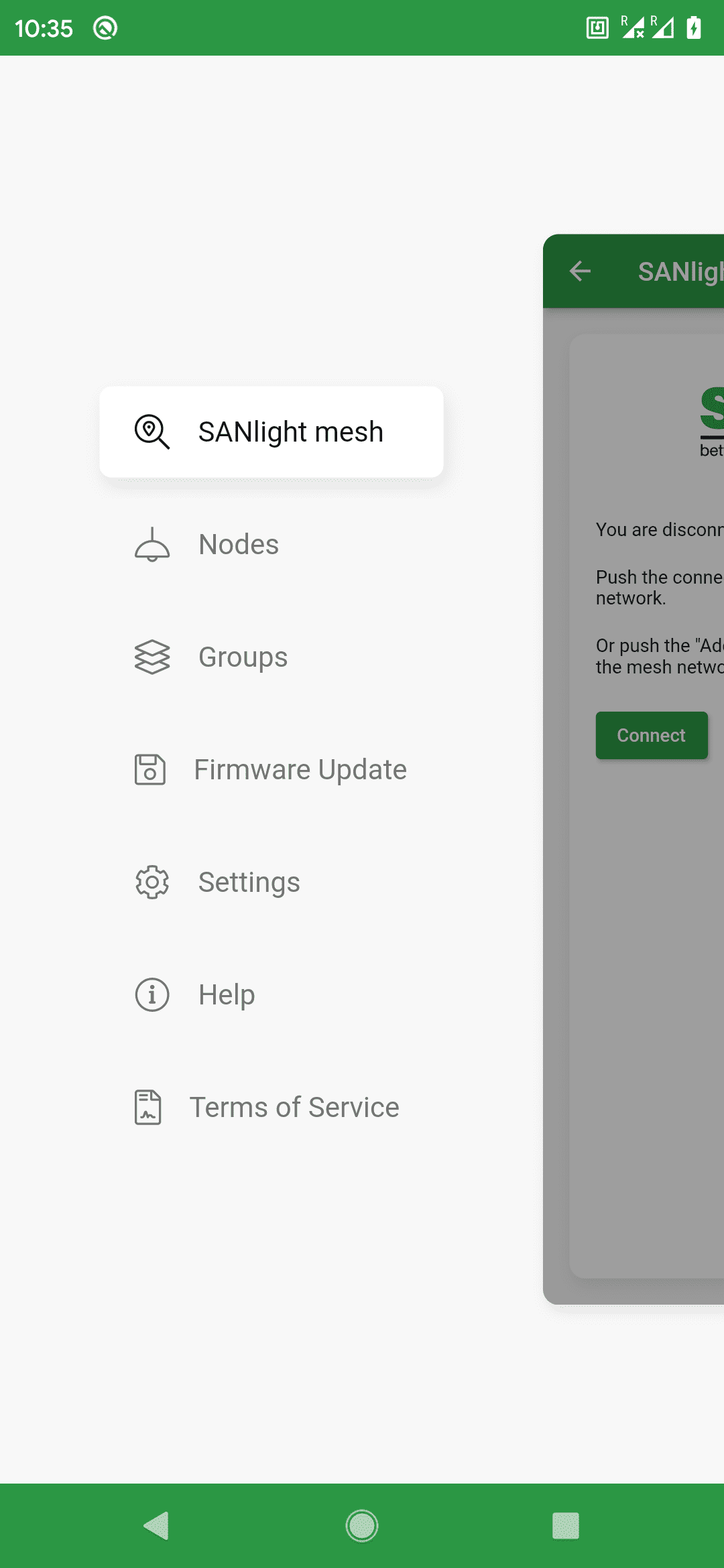The height and width of the screenshot is (1568, 724).
Task: Tap the Android home navigation button
Action: click(x=362, y=1526)
